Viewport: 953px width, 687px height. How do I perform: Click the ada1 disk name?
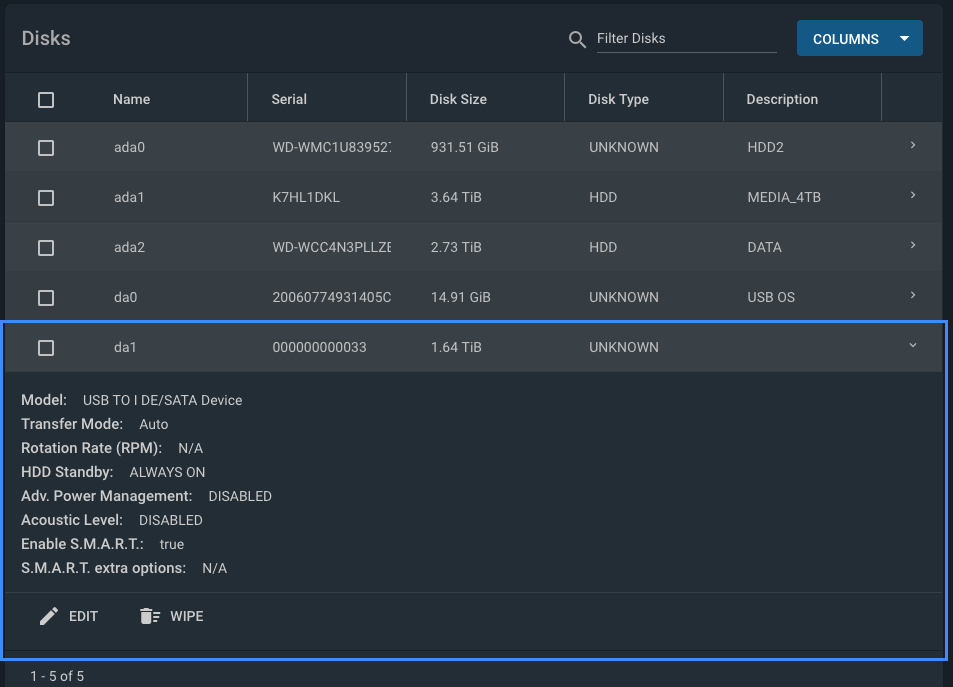[129, 197]
